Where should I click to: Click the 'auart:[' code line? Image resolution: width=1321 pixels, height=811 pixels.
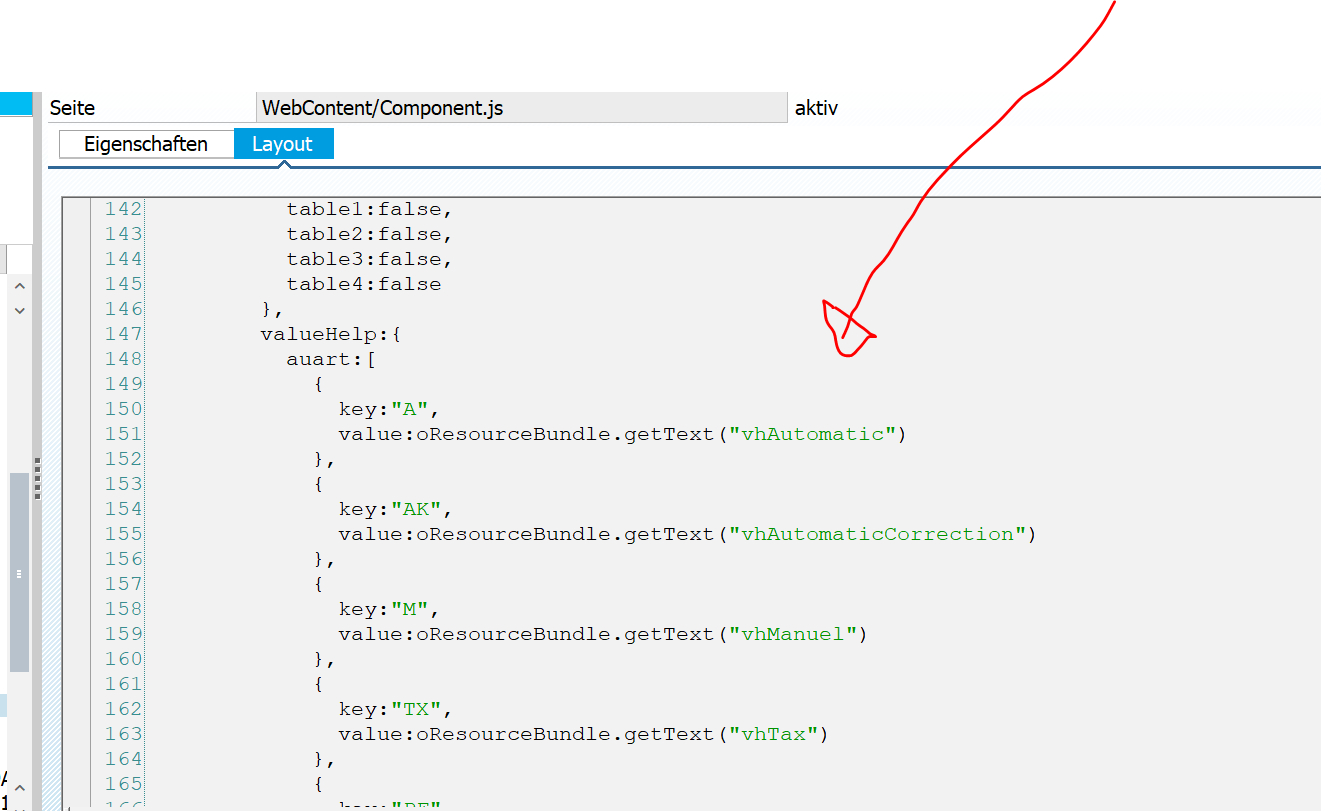coord(331,359)
